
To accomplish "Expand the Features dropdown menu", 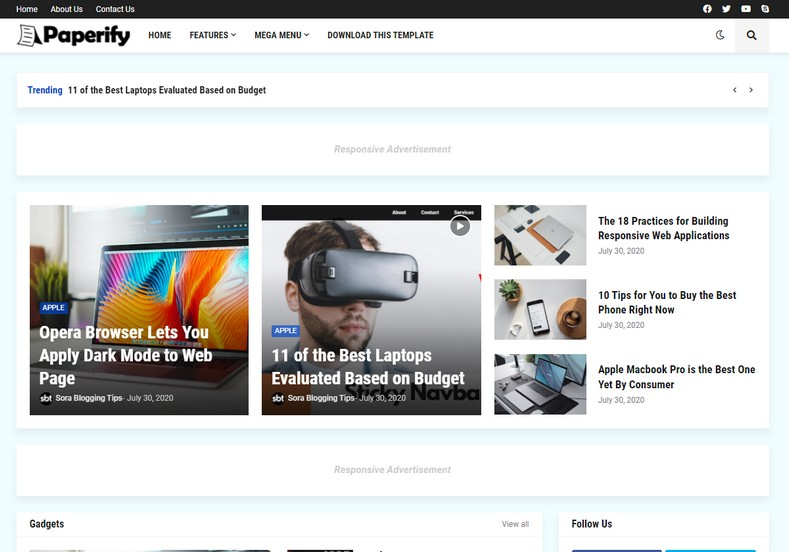I will pyautogui.click(x=212, y=35).
